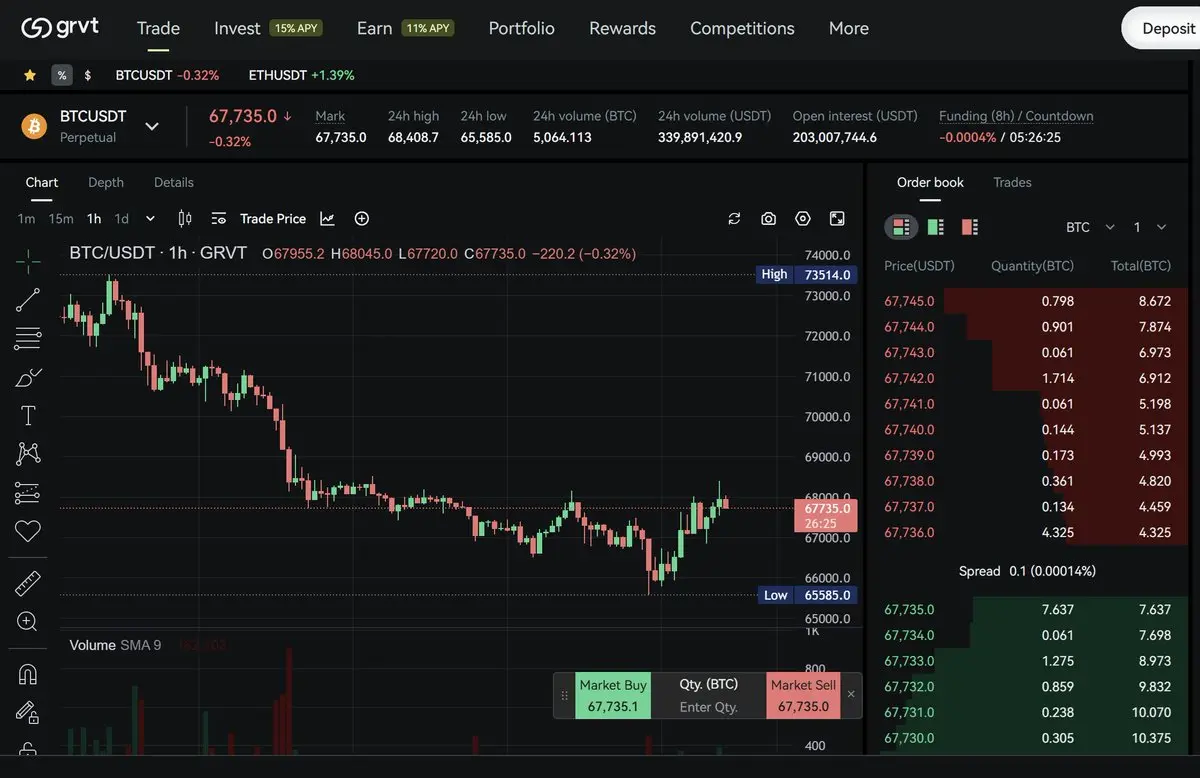Switch ticker display to dollar mode

tap(88, 75)
